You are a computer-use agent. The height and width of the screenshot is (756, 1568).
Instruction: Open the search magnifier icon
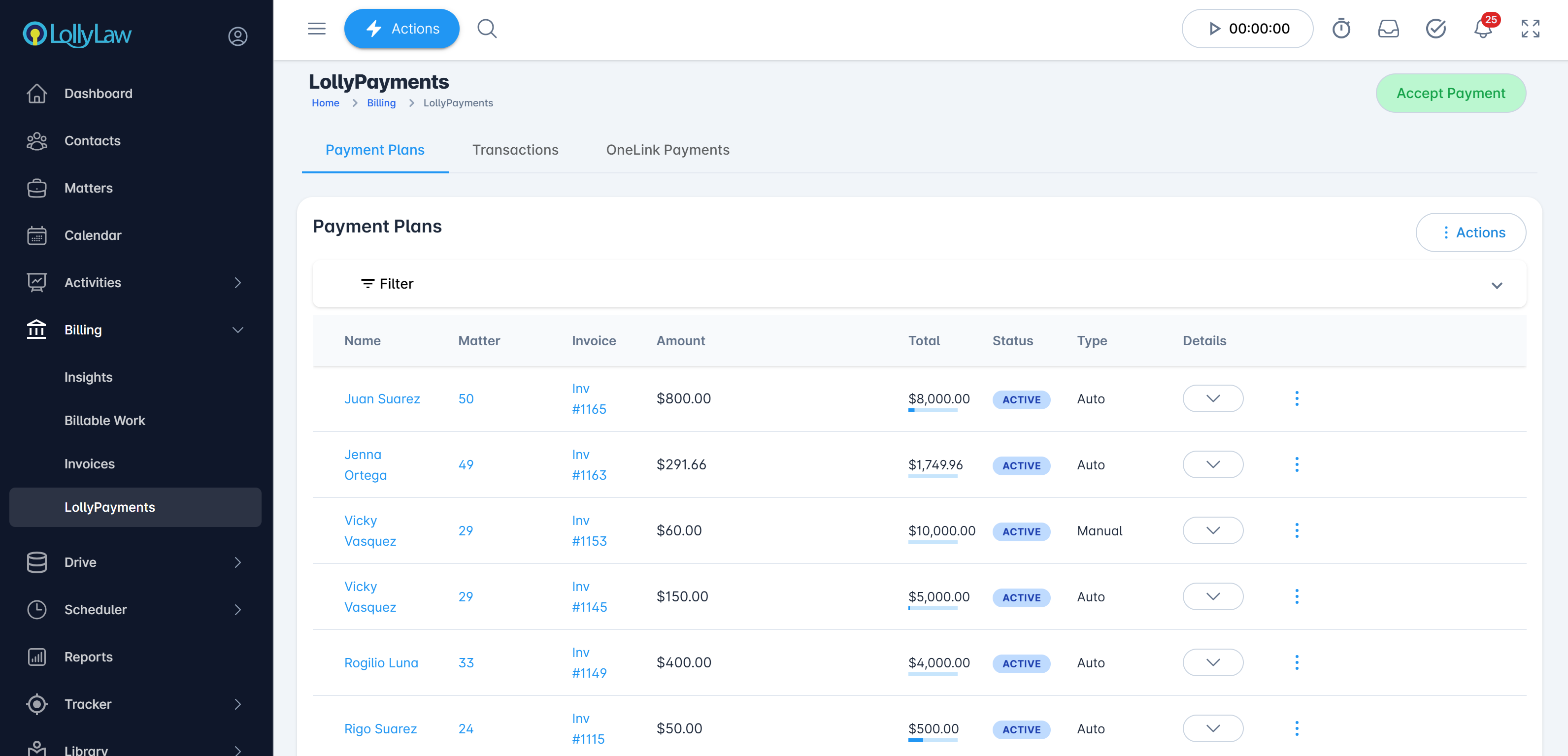486,29
